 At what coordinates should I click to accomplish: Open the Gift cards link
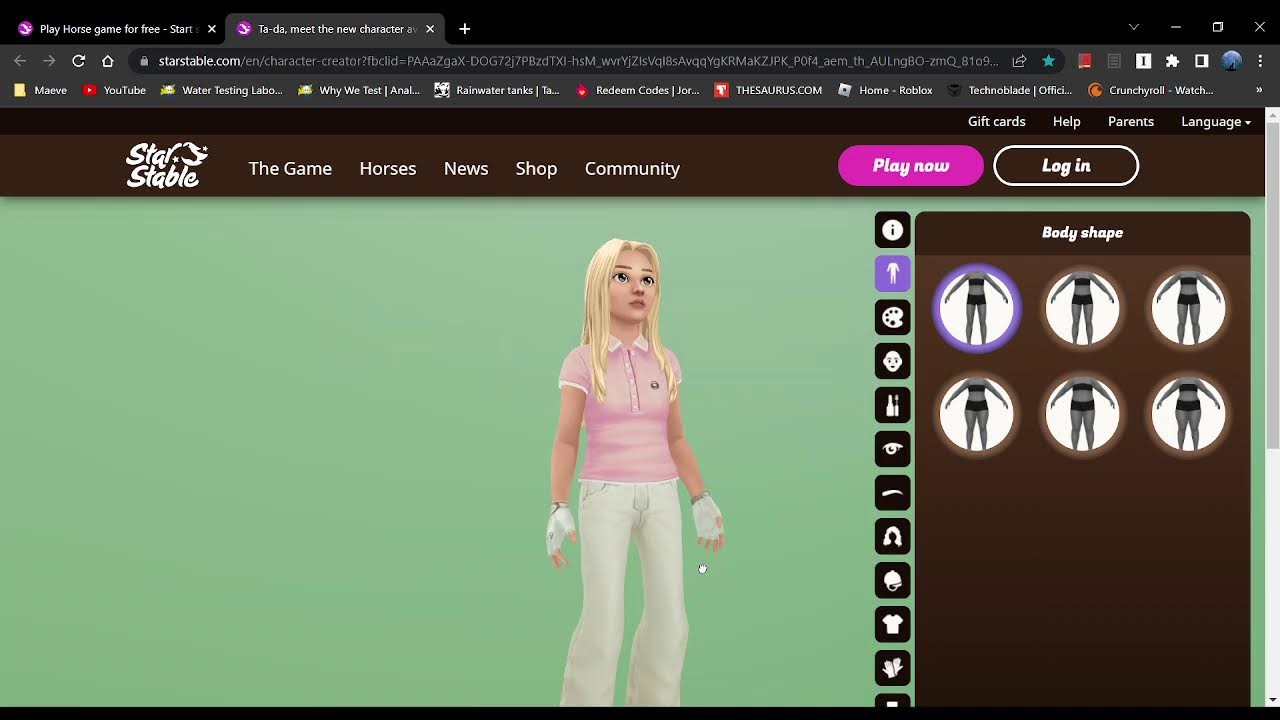tap(997, 121)
